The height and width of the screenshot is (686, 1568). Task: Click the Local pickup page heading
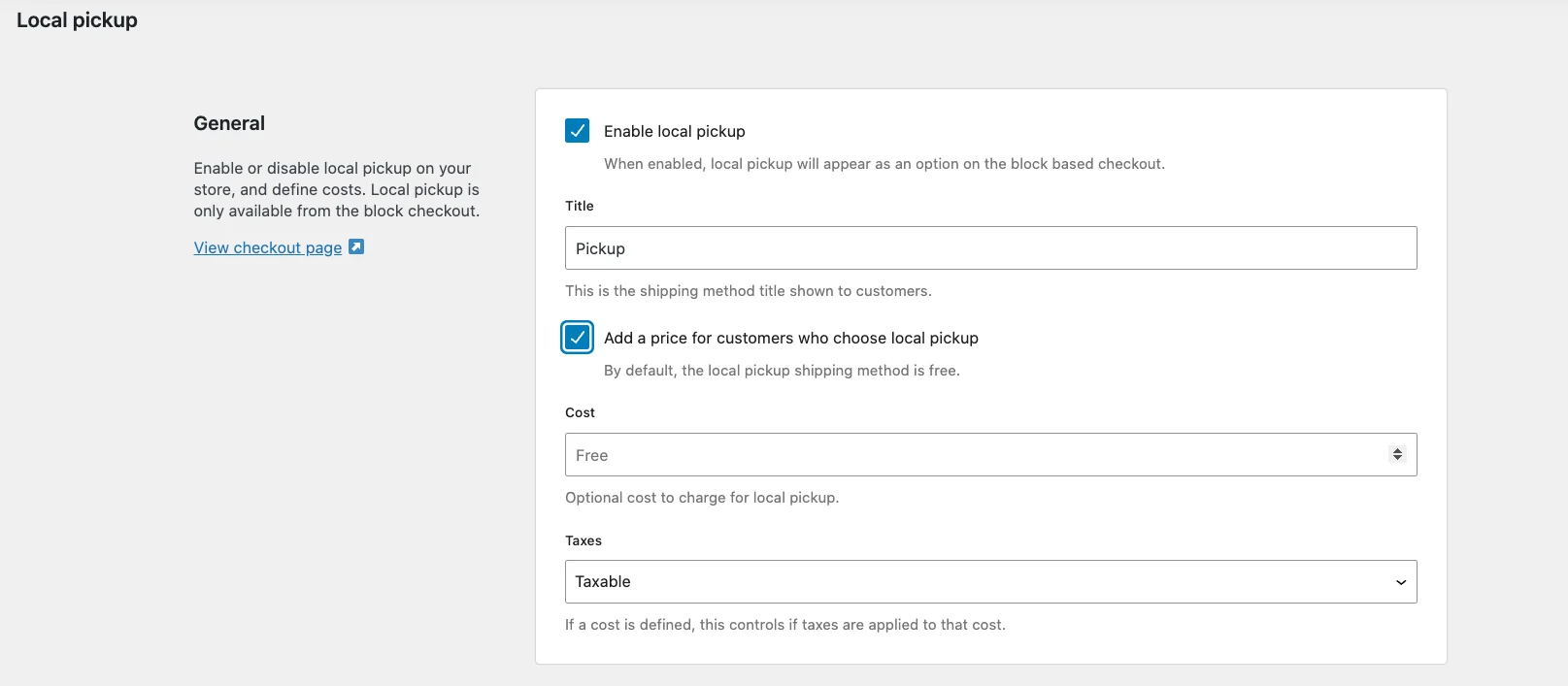pyautogui.click(x=77, y=20)
